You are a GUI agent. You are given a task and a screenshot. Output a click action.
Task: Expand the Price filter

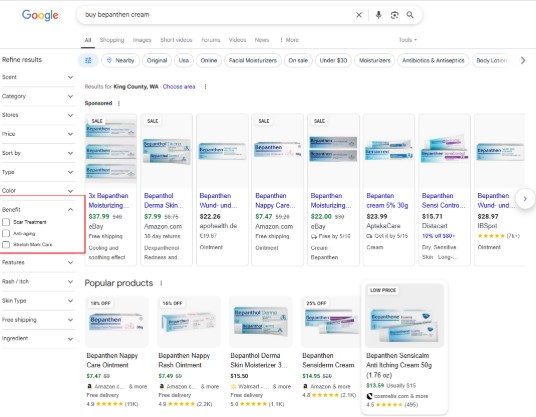click(38, 134)
